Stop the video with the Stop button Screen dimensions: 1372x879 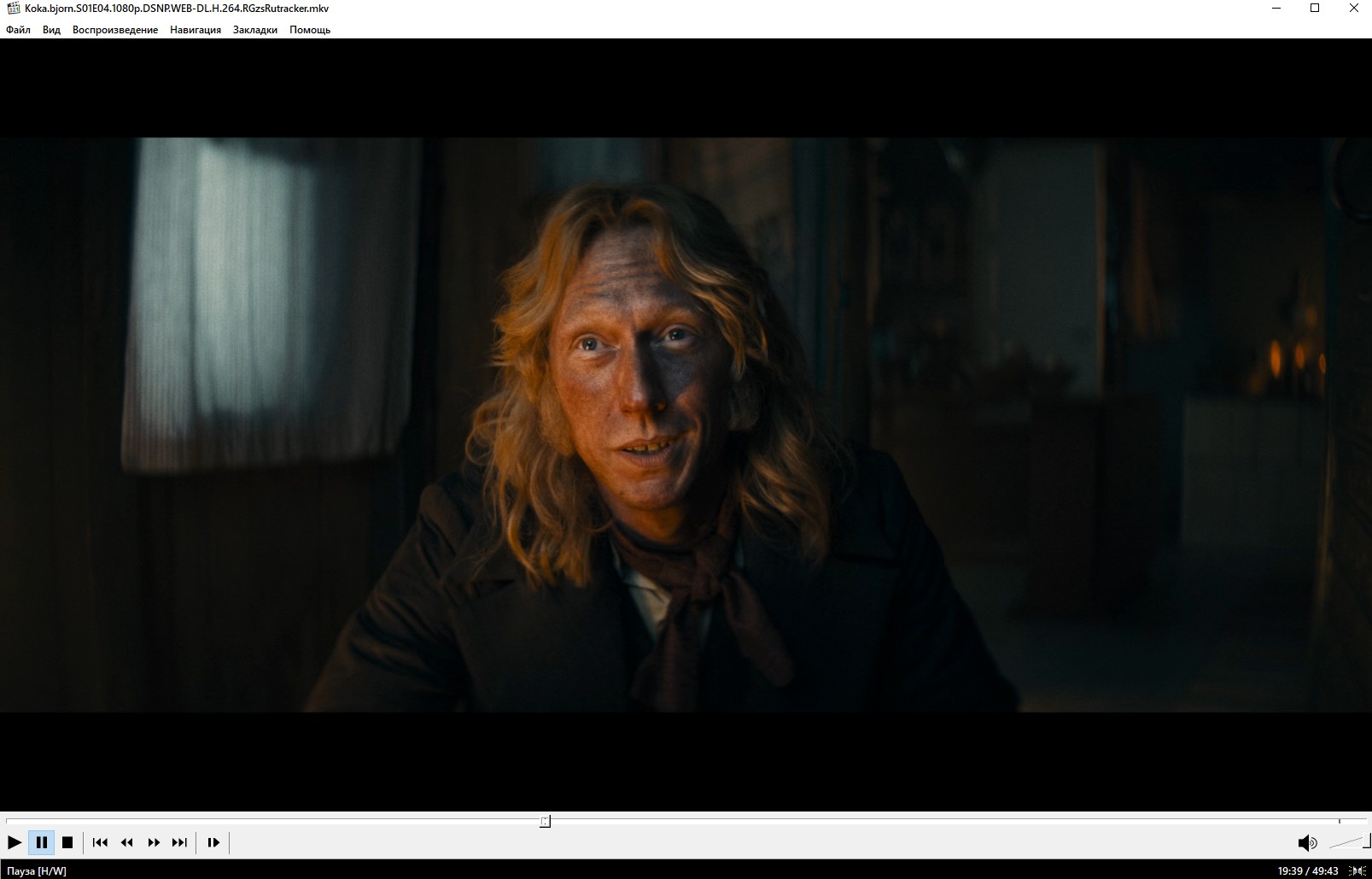click(67, 842)
